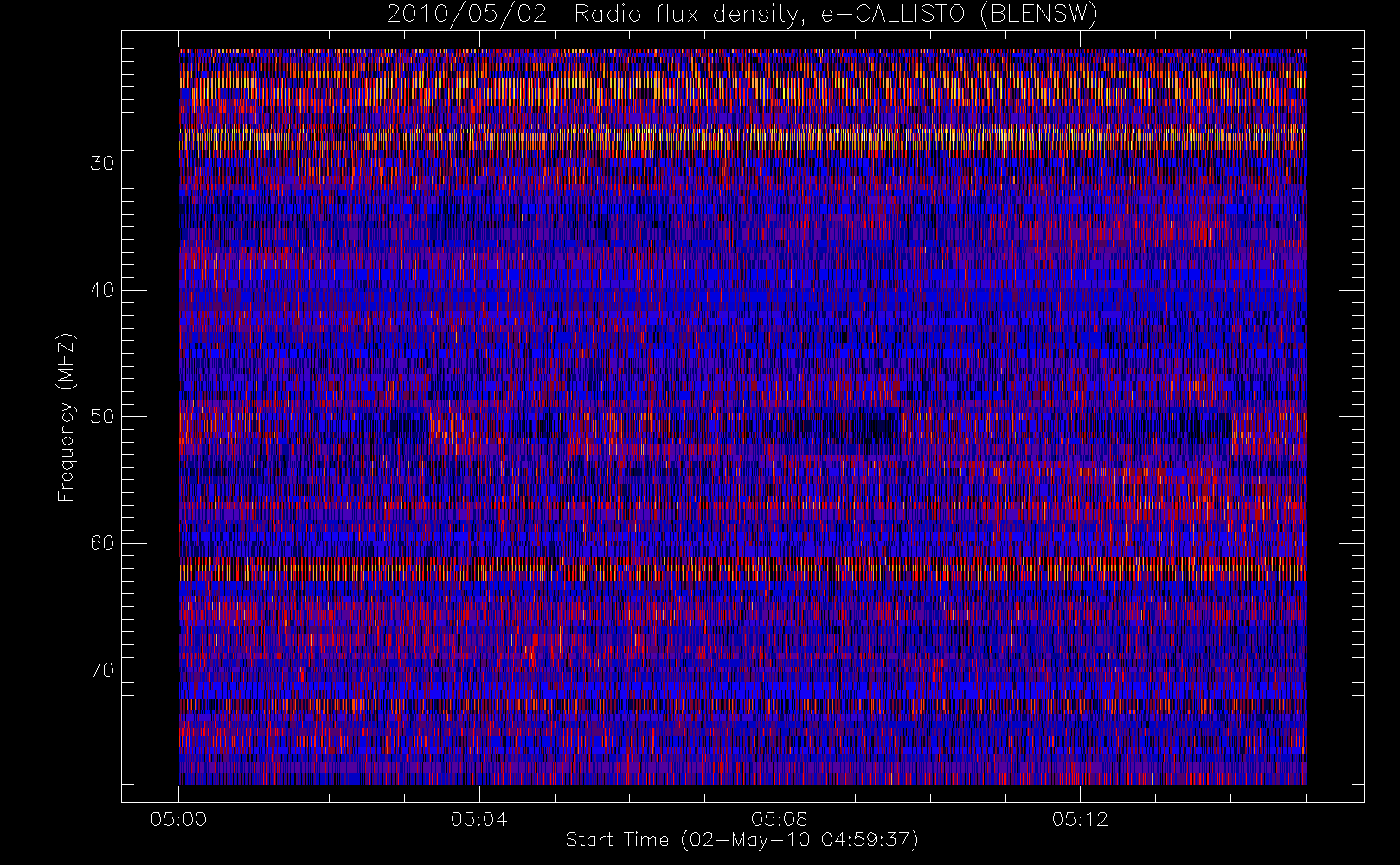Click the "Start Time (02-May-10 04:59:37)" label

click(742, 840)
